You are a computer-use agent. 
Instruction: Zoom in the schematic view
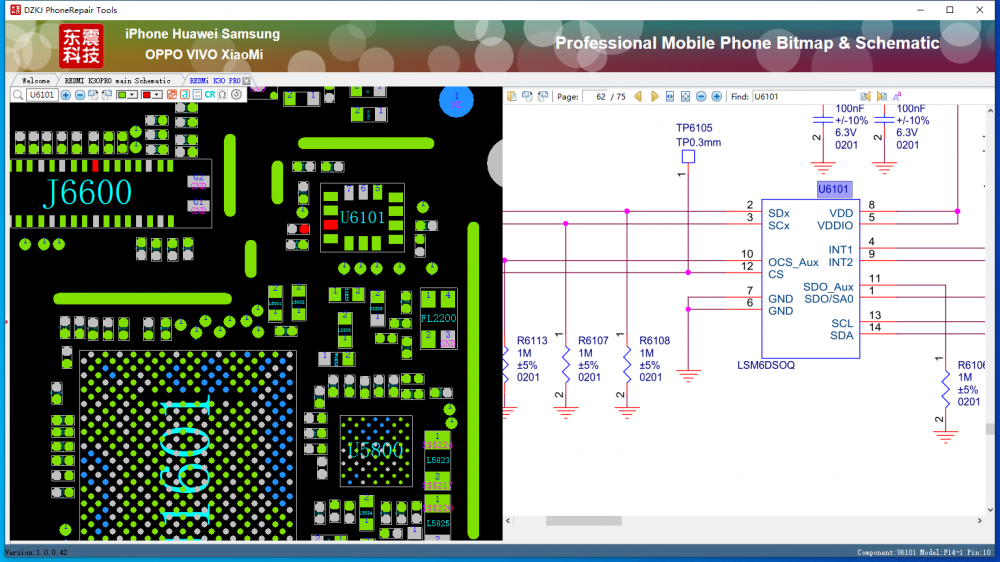[716, 96]
